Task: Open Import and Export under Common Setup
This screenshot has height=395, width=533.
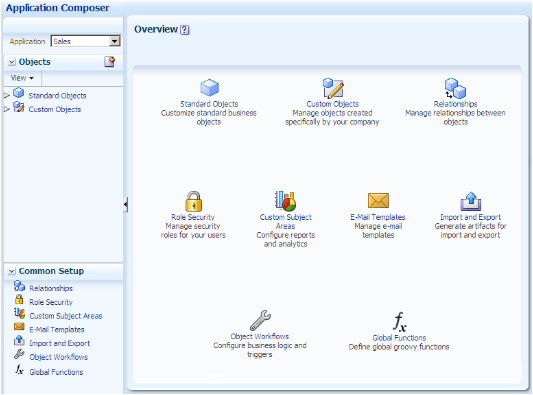Action: click(60, 343)
